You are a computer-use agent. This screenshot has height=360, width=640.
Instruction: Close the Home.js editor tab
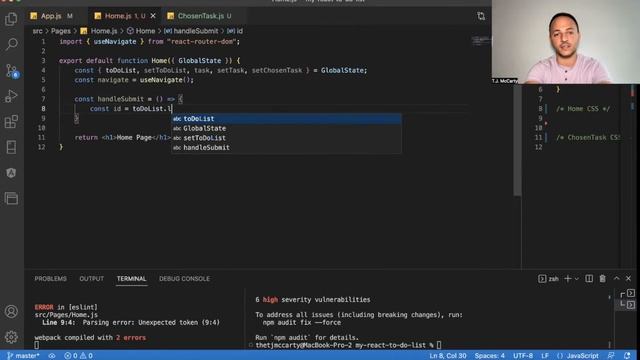[153, 16]
